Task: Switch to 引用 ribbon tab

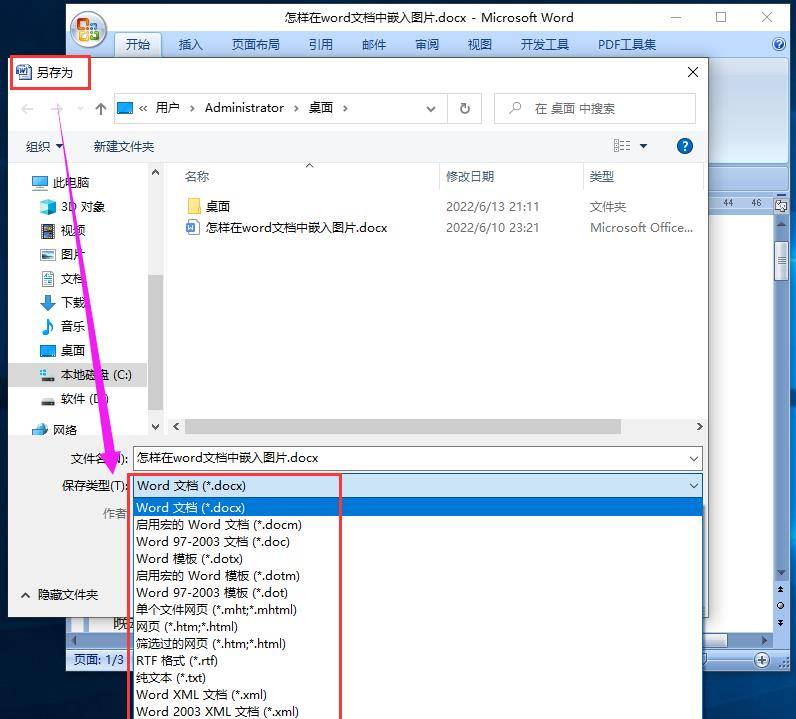Action: [320, 45]
